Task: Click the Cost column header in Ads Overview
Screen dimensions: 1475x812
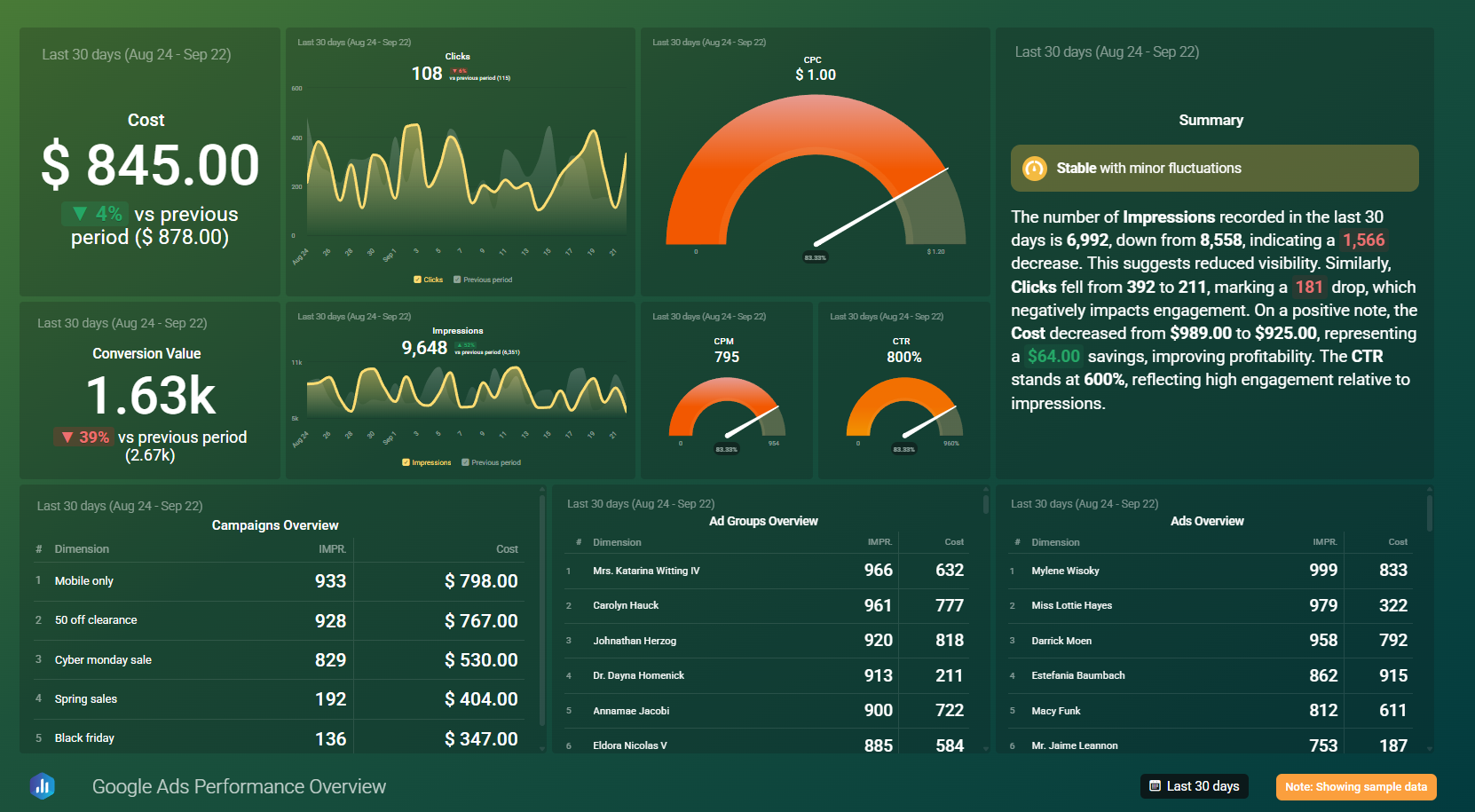Action: (1397, 541)
